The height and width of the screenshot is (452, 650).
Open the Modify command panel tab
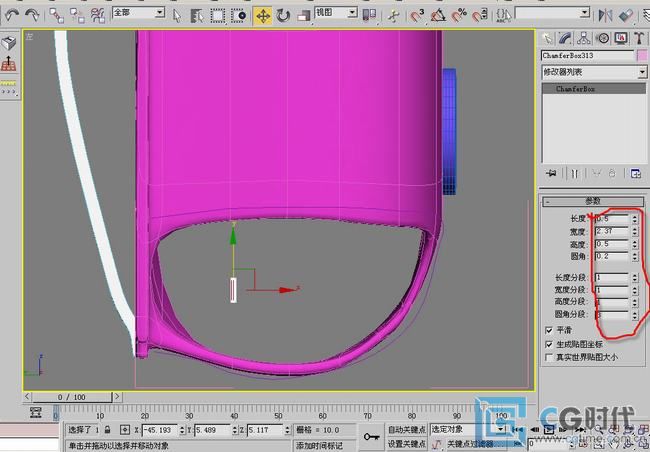point(565,38)
